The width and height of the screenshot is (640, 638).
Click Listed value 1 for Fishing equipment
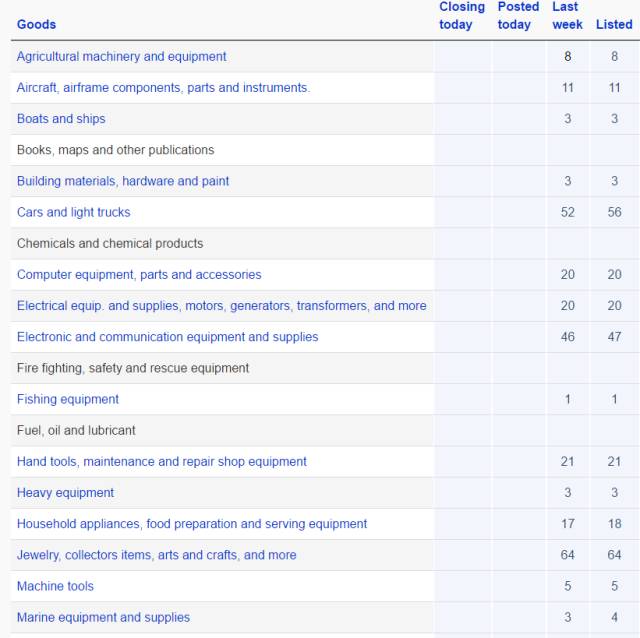coord(614,399)
